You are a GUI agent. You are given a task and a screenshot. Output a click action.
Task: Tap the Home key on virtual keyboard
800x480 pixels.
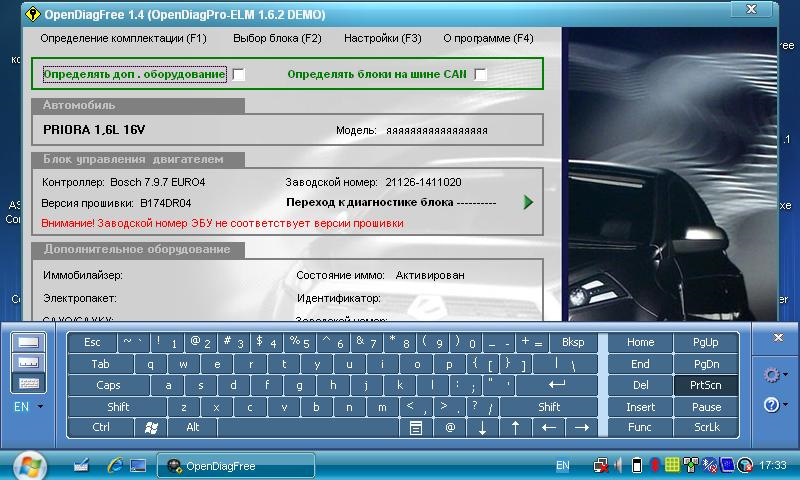640,342
